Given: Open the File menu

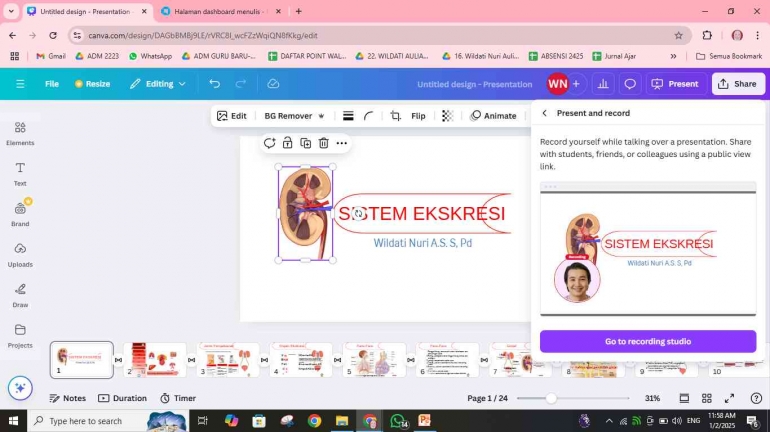Looking at the screenshot, I should [x=52, y=84].
